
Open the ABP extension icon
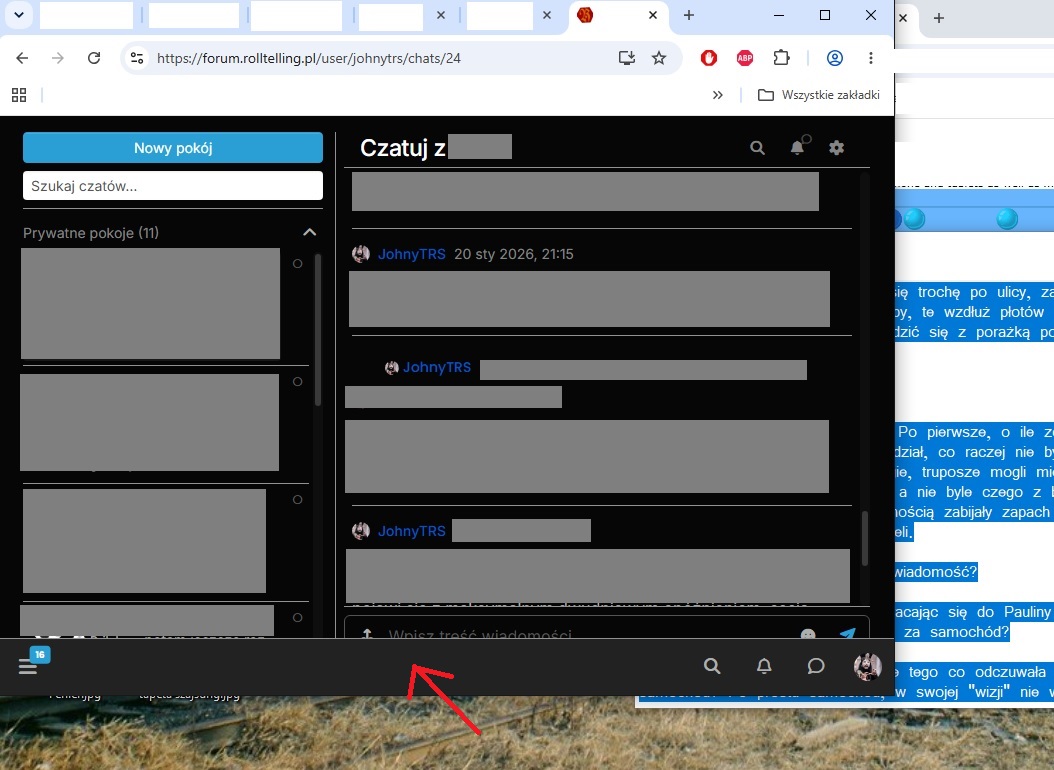[x=745, y=58]
